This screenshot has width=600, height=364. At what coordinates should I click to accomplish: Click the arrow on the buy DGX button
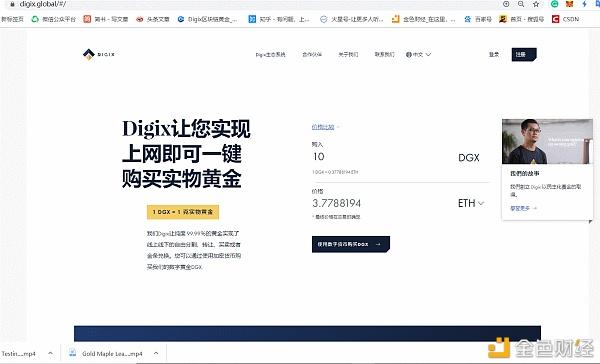pos(378,244)
